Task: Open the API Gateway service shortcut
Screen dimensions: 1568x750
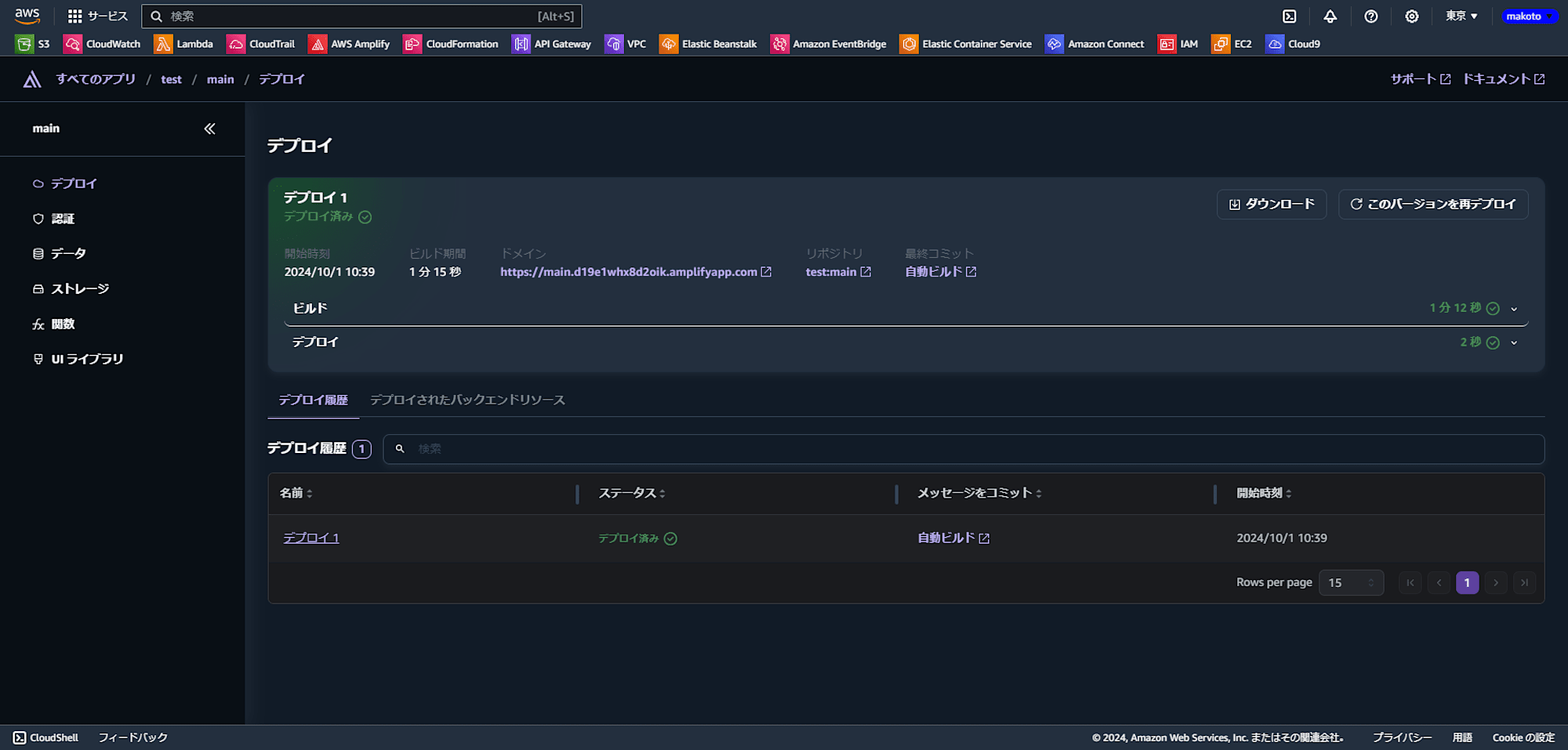Action: coord(552,44)
